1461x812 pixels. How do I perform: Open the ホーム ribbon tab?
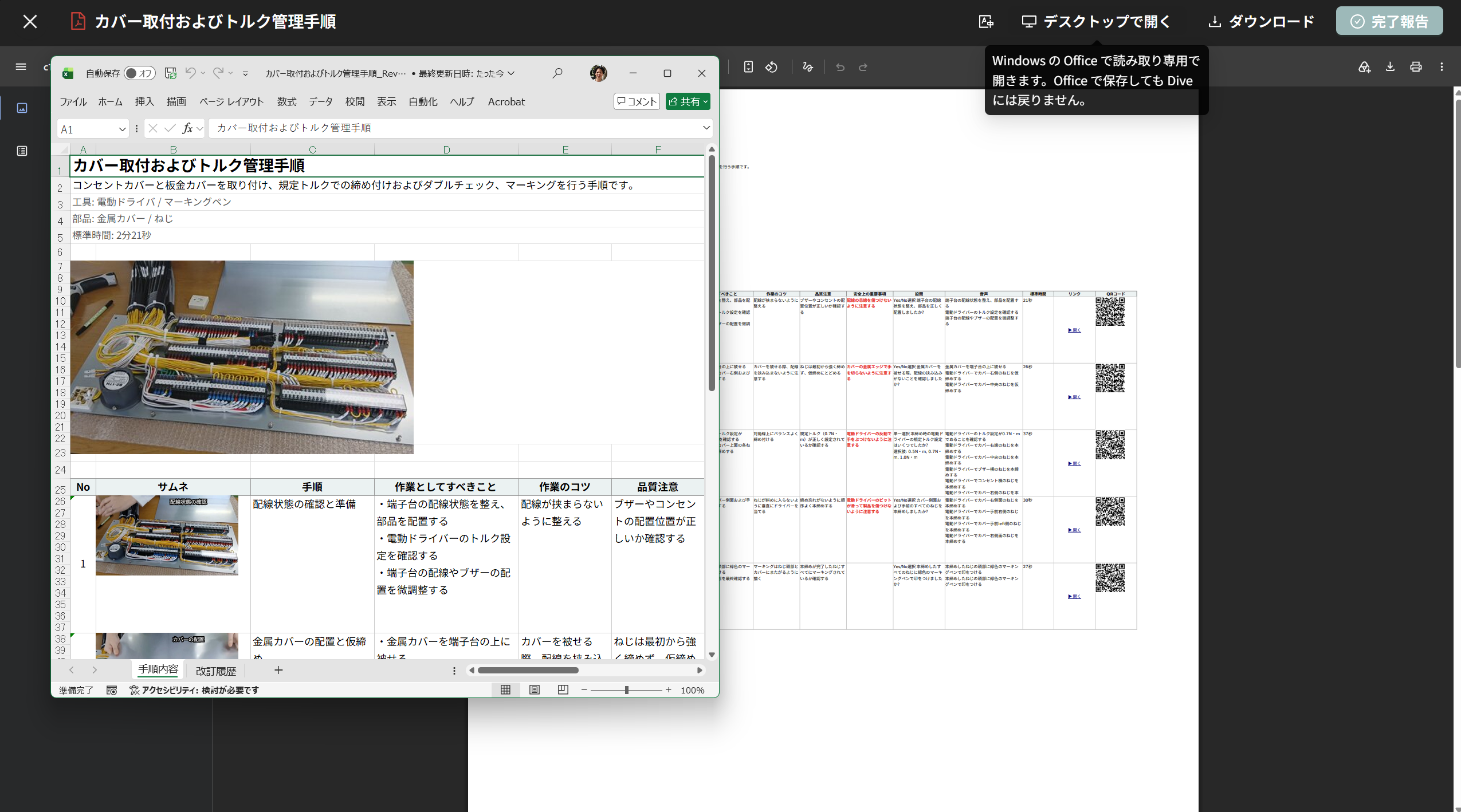(110, 101)
